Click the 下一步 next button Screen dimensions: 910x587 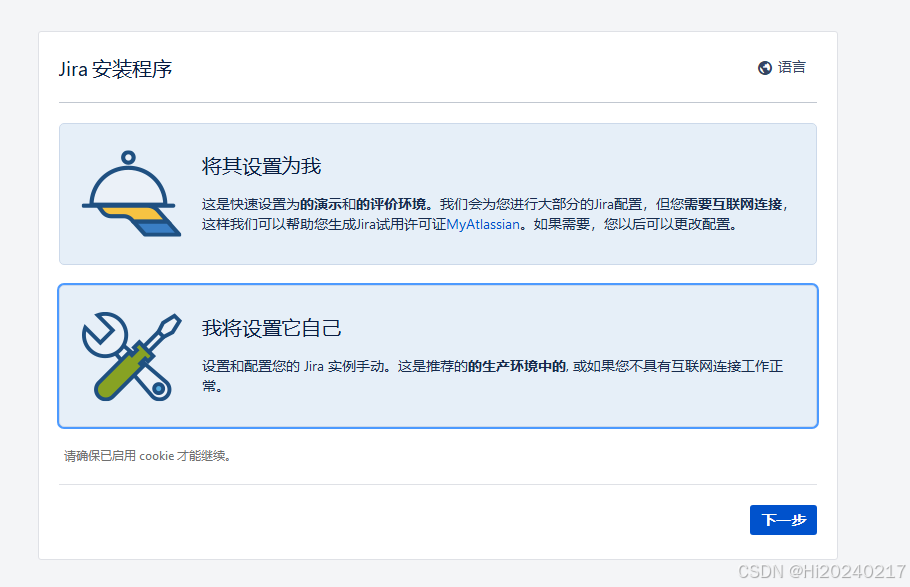(783, 520)
